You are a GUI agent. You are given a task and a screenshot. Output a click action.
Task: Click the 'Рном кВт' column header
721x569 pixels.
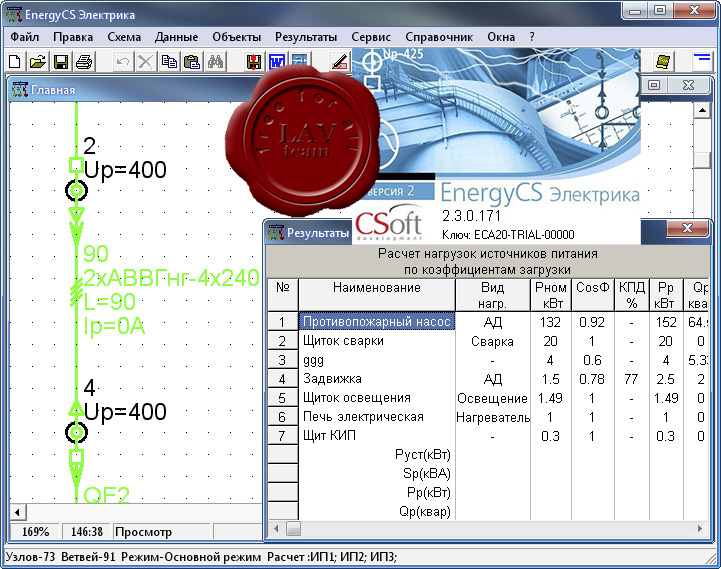551,295
